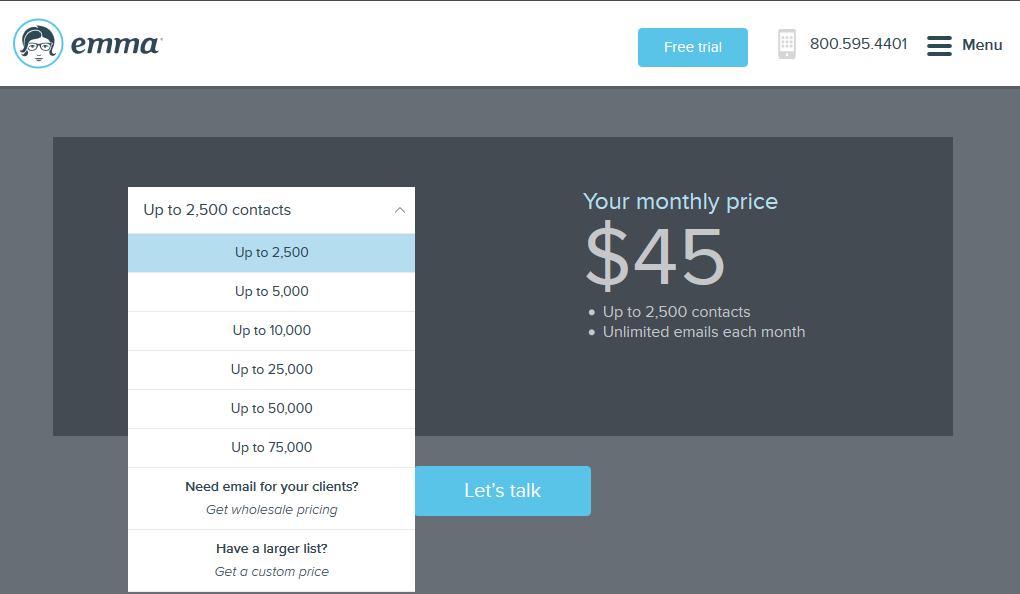Click the Emma mascot face logo
The height and width of the screenshot is (594, 1020).
[39, 44]
